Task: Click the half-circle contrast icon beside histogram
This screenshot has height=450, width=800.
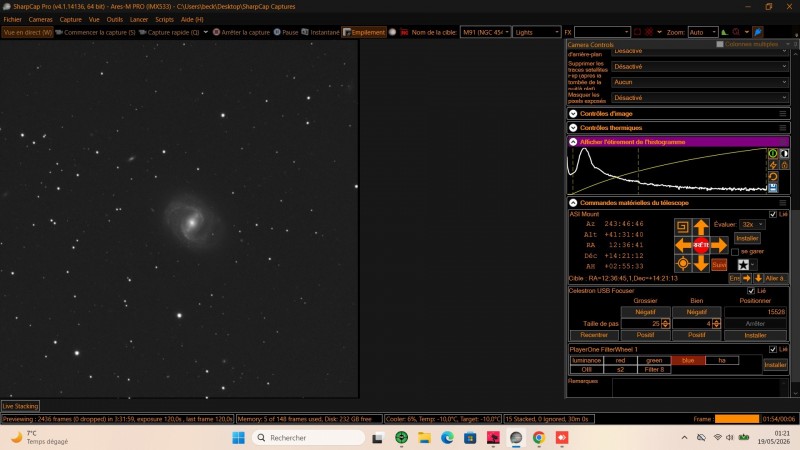Action: [x=785, y=153]
